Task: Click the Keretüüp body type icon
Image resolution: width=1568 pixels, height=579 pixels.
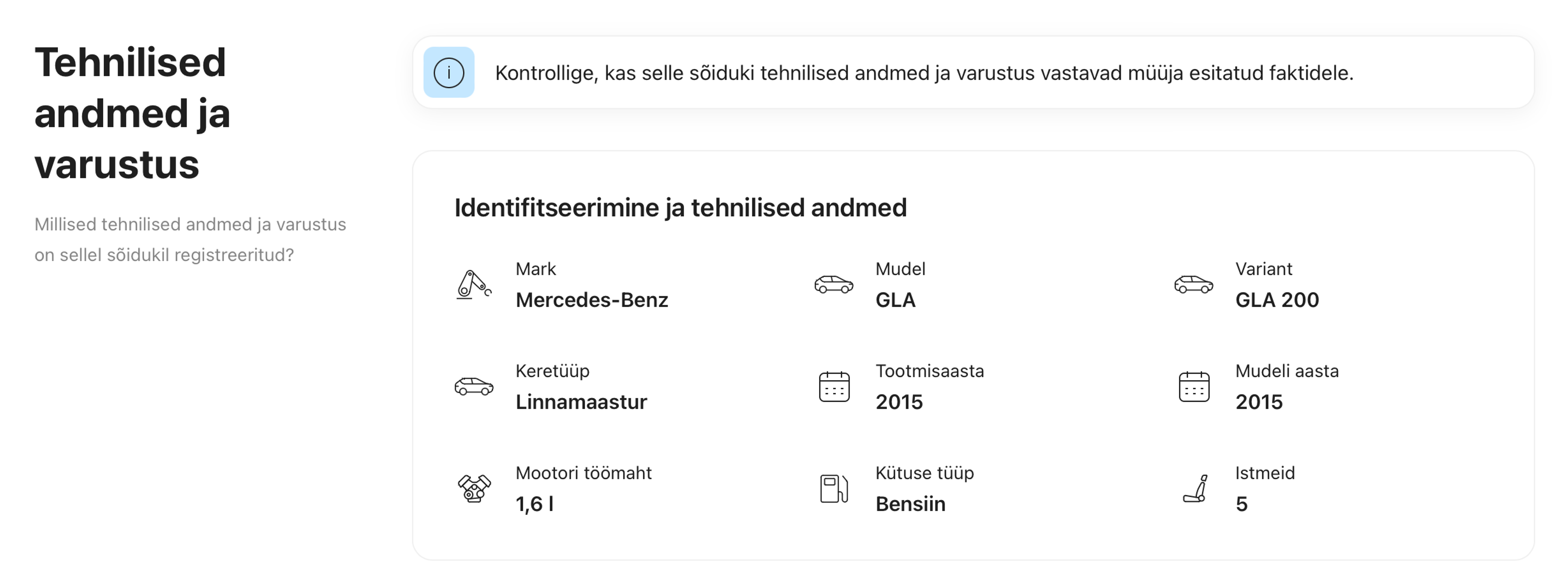Action: click(474, 386)
